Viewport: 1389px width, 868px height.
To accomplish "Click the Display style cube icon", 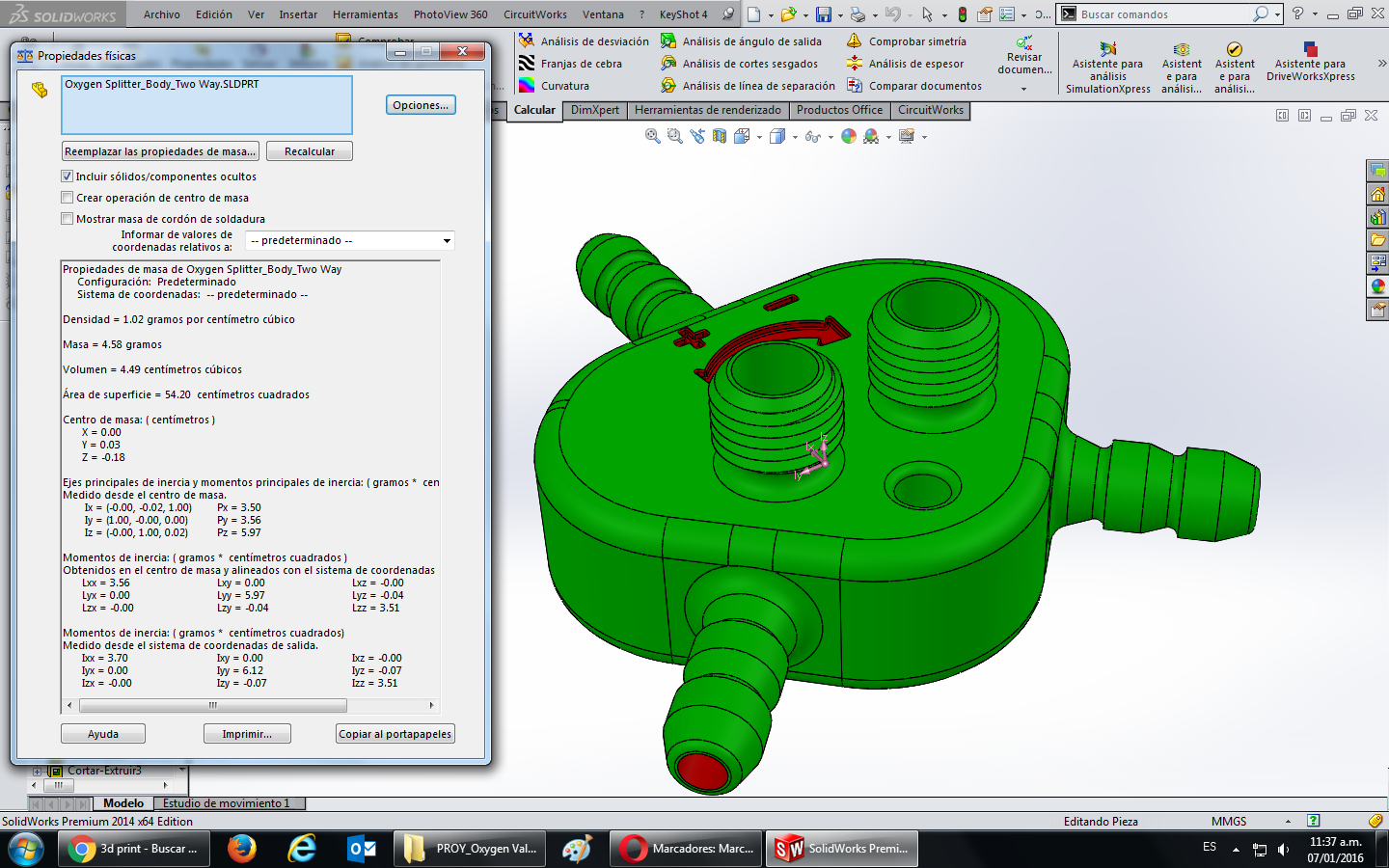I will (x=777, y=137).
